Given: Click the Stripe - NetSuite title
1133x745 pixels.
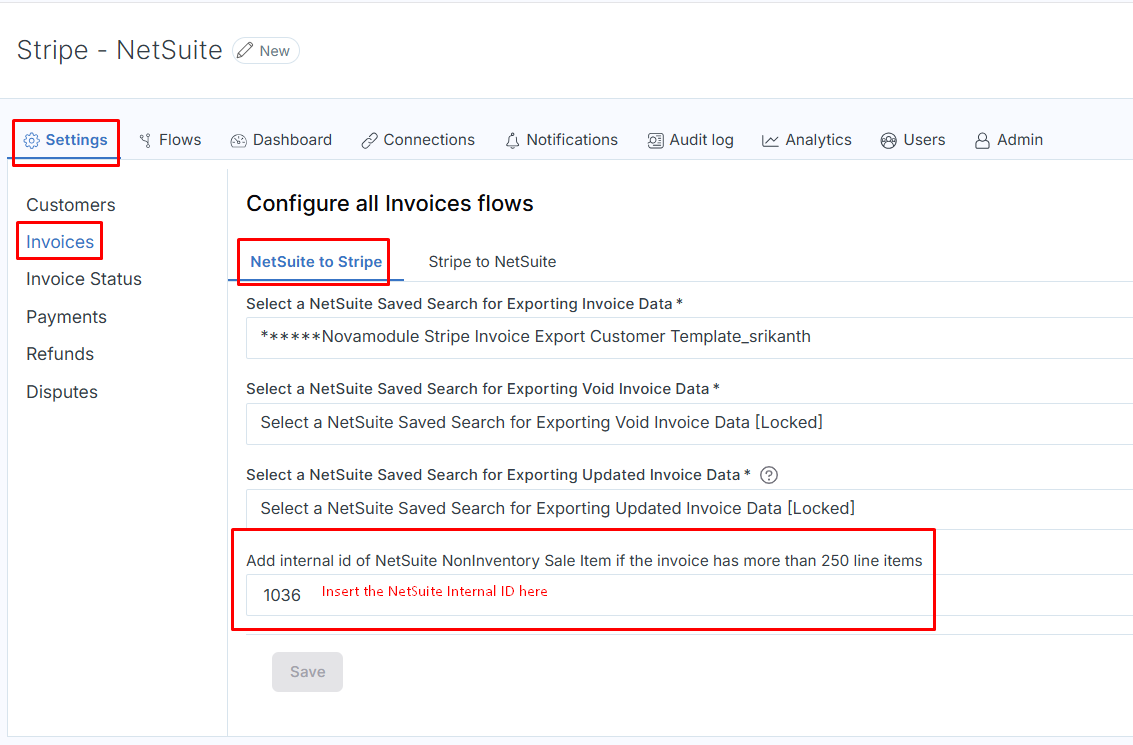Looking at the screenshot, I should [x=119, y=50].
